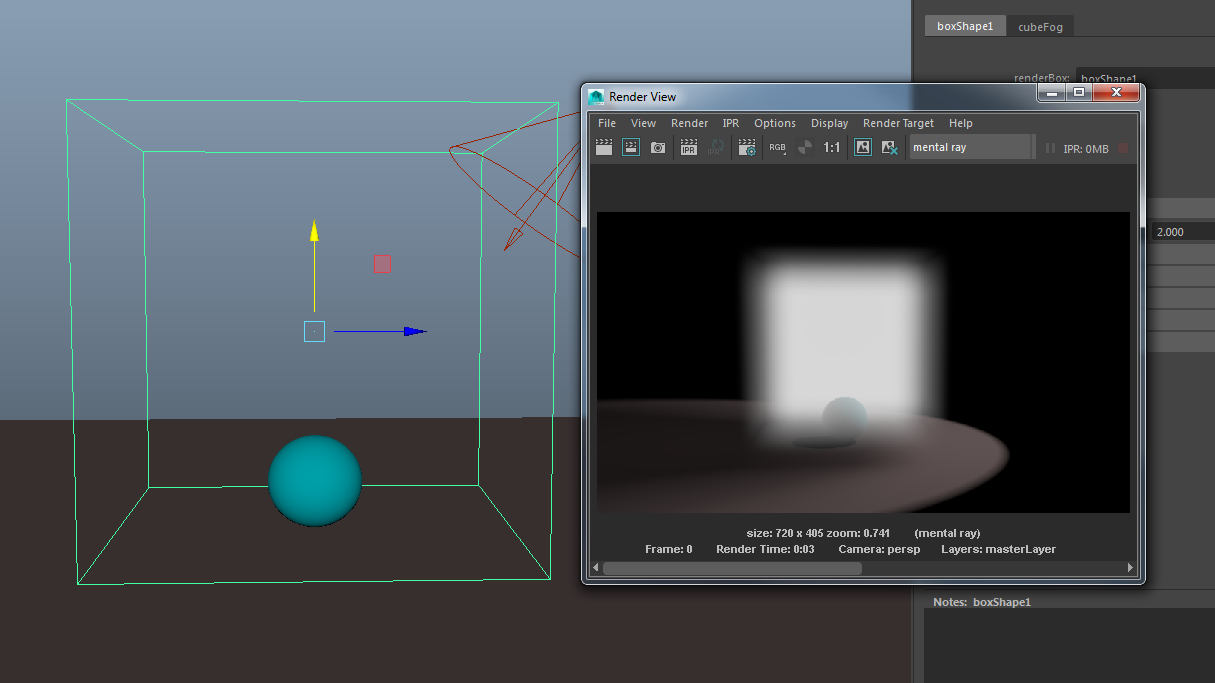Take a snapshot with the camera icon
The image size is (1215, 683).
[x=658, y=148]
